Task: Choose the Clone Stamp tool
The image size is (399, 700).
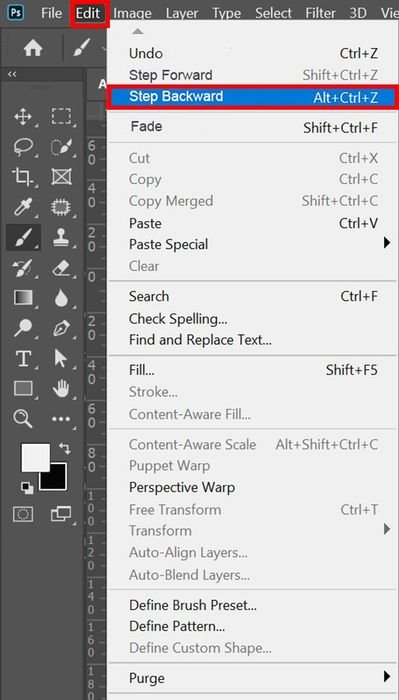Action: (61, 238)
